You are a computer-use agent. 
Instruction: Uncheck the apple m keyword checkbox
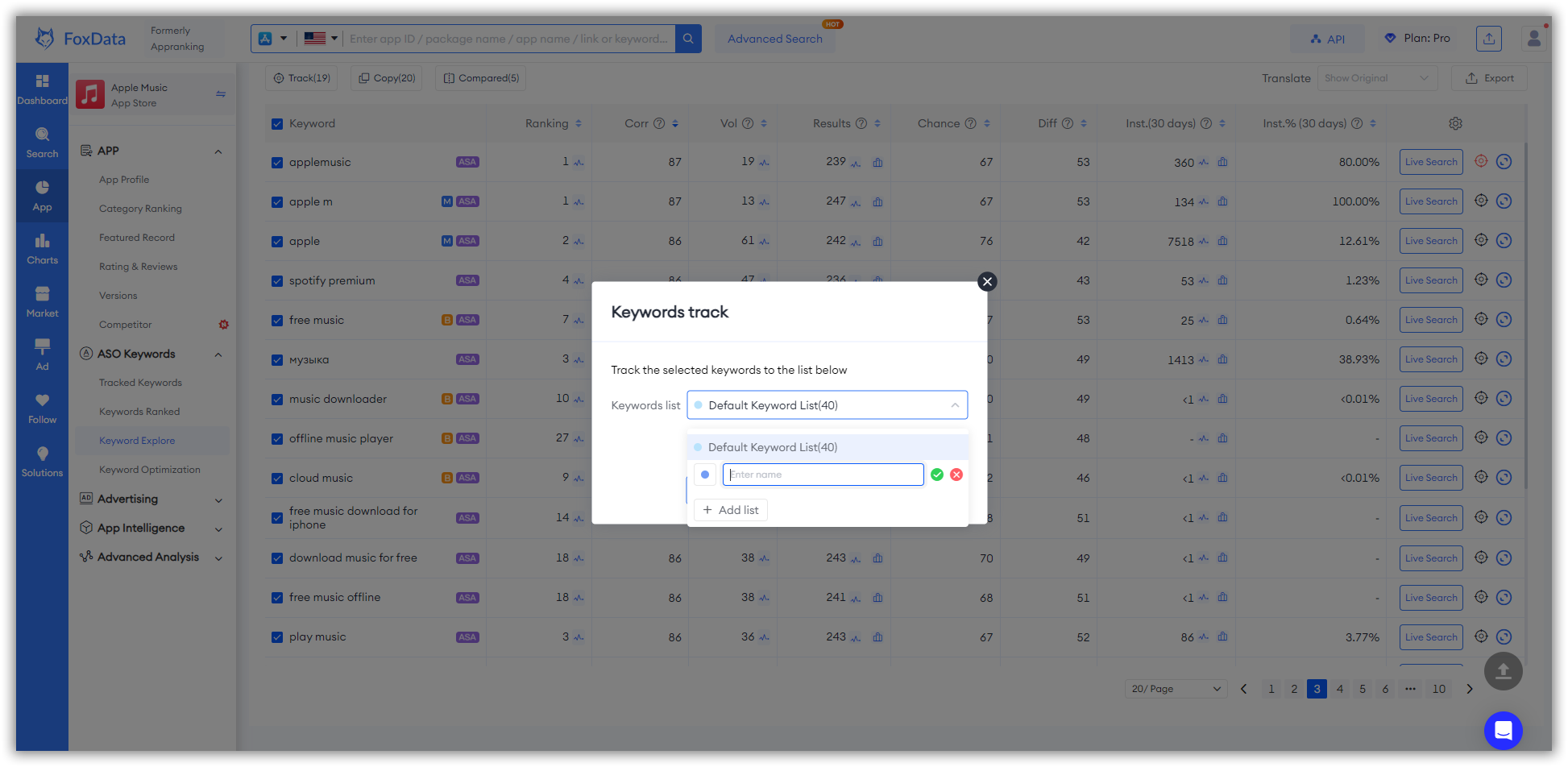coord(277,202)
